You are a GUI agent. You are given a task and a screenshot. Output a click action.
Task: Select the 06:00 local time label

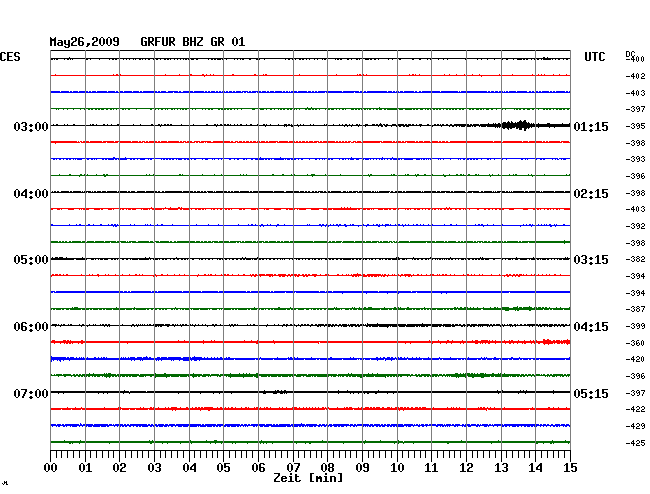click(x=31, y=327)
